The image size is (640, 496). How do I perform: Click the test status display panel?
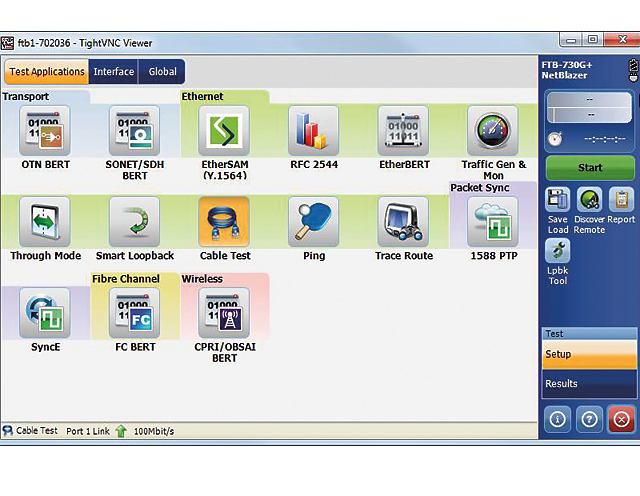pos(590,108)
